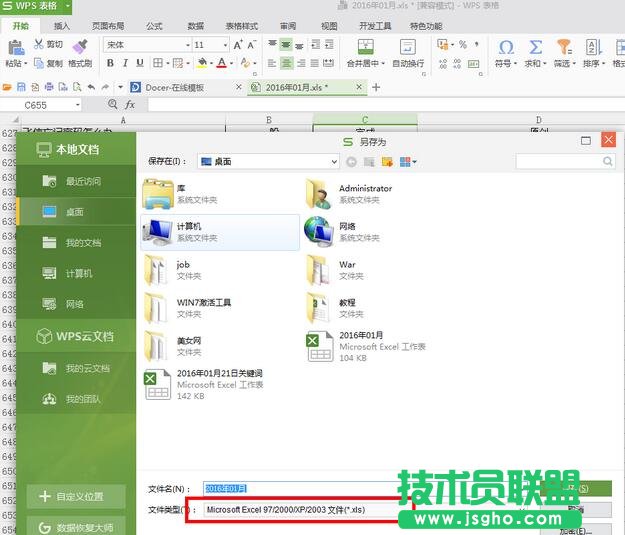Open the Data ribbon tab
This screenshot has height=535, width=625.
pos(196,26)
